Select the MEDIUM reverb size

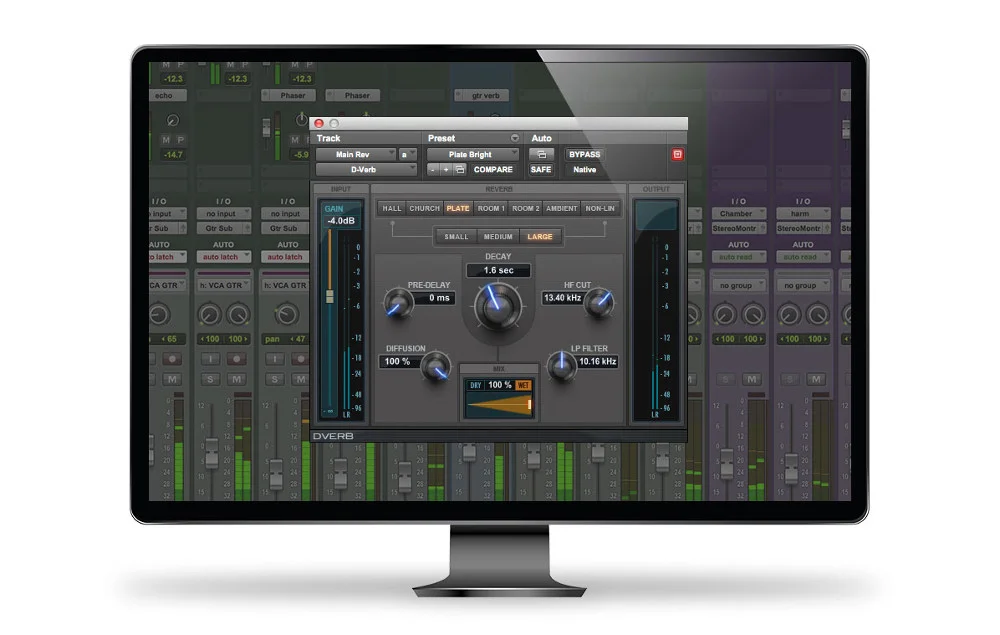click(498, 237)
